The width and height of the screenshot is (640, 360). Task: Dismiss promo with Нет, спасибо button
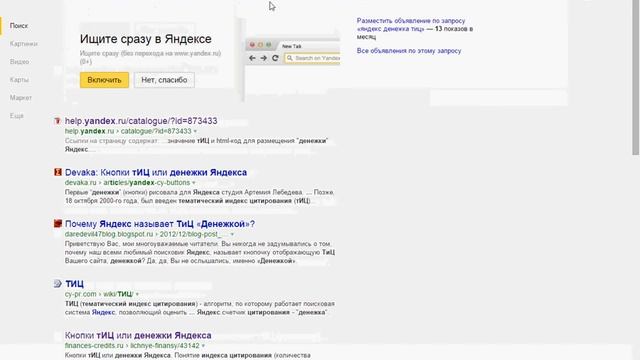click(164, 80)
